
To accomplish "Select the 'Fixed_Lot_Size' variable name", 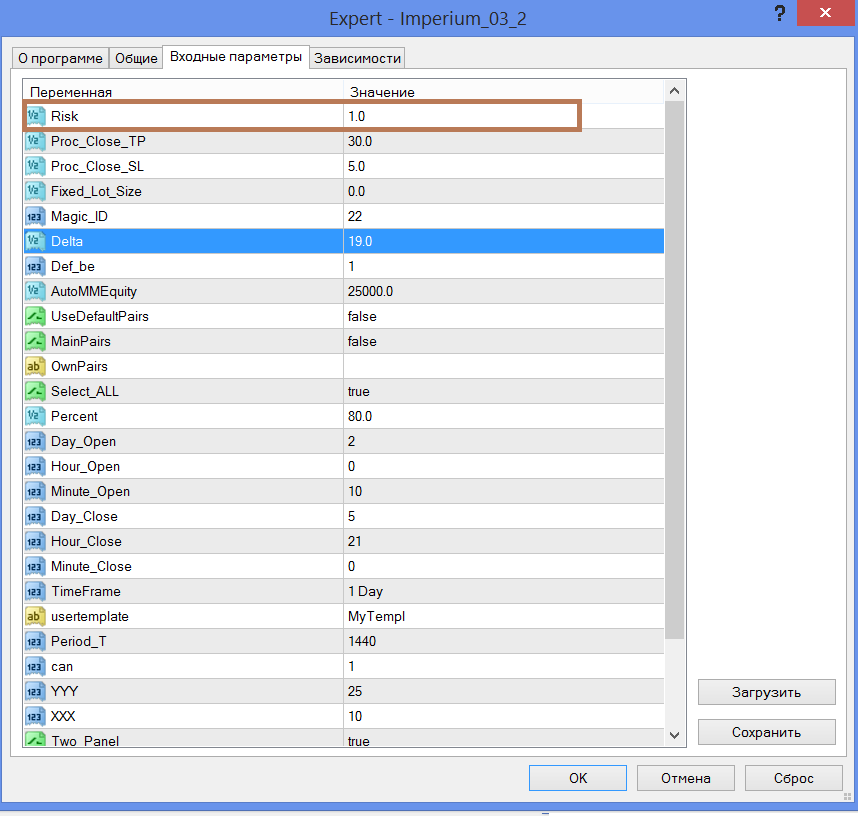I will pyautogui.click(x=96, y=191).
